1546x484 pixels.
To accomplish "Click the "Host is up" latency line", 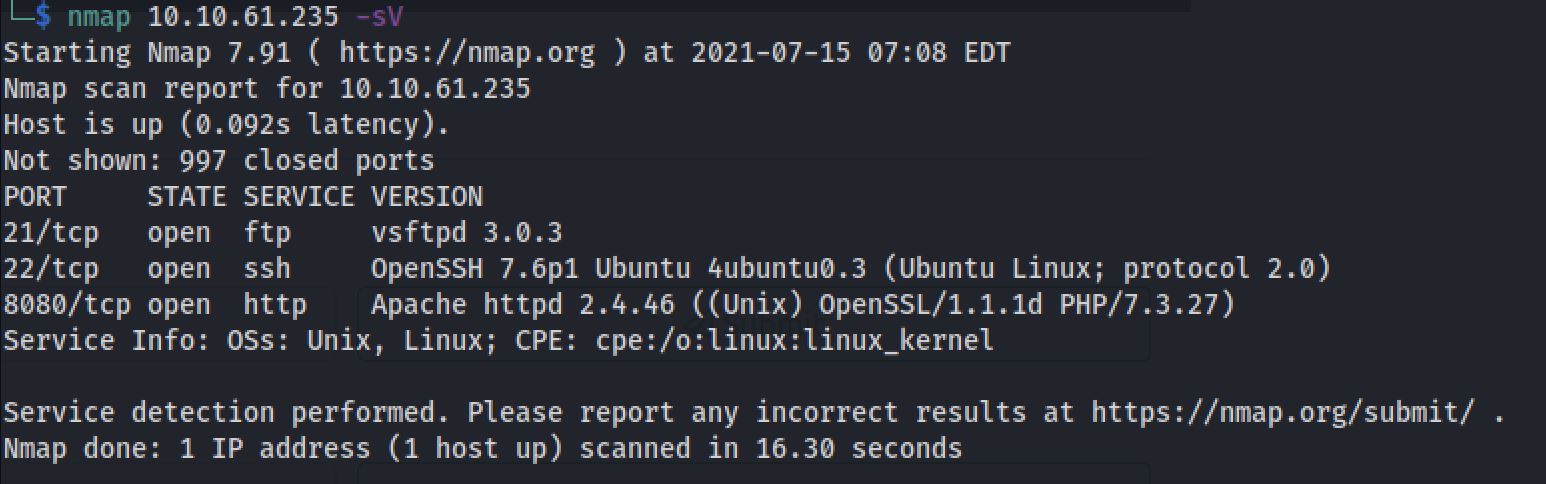I will (x=226, y=125).
